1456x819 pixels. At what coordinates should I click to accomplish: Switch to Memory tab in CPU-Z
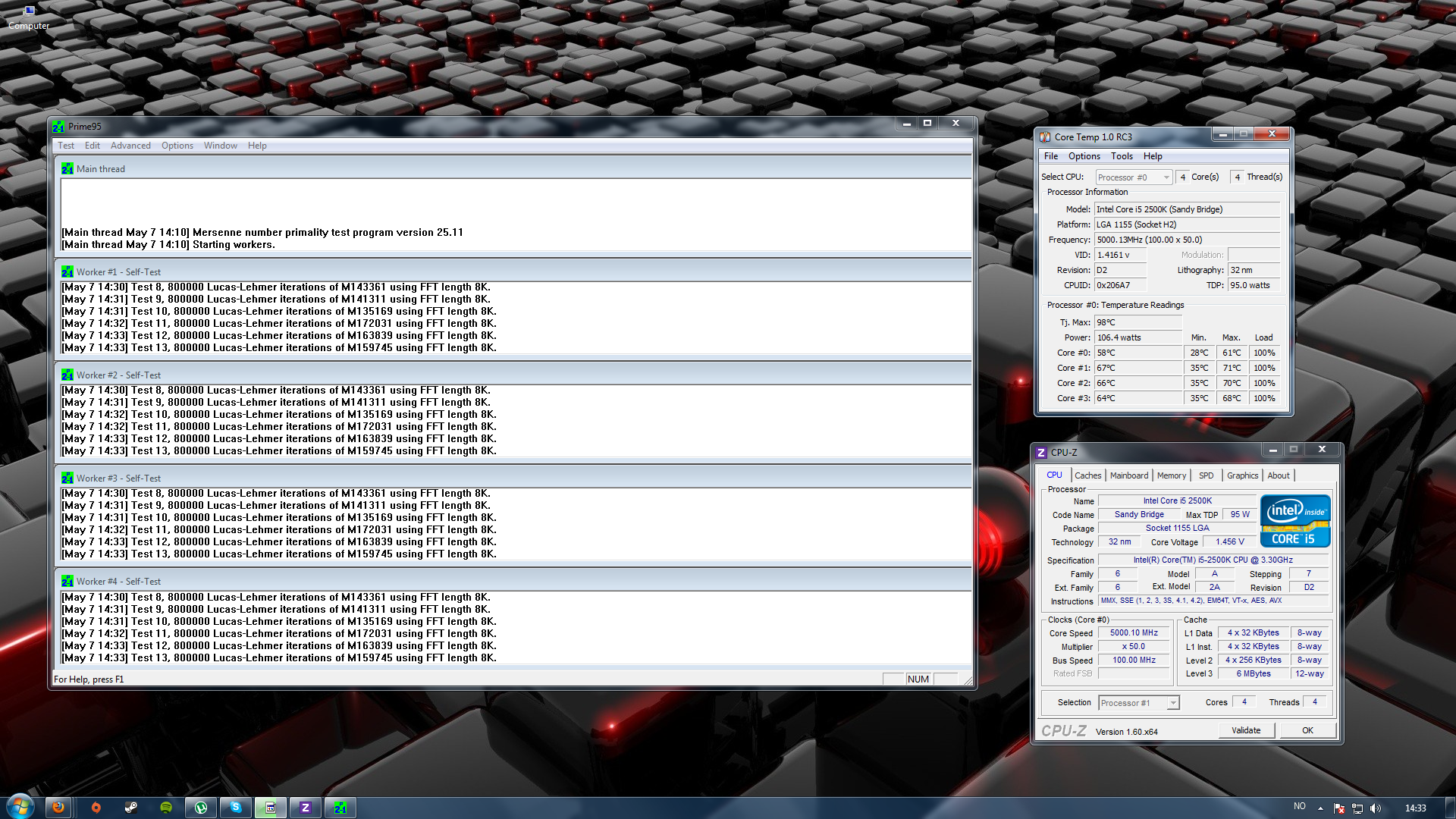[1172, 475]
